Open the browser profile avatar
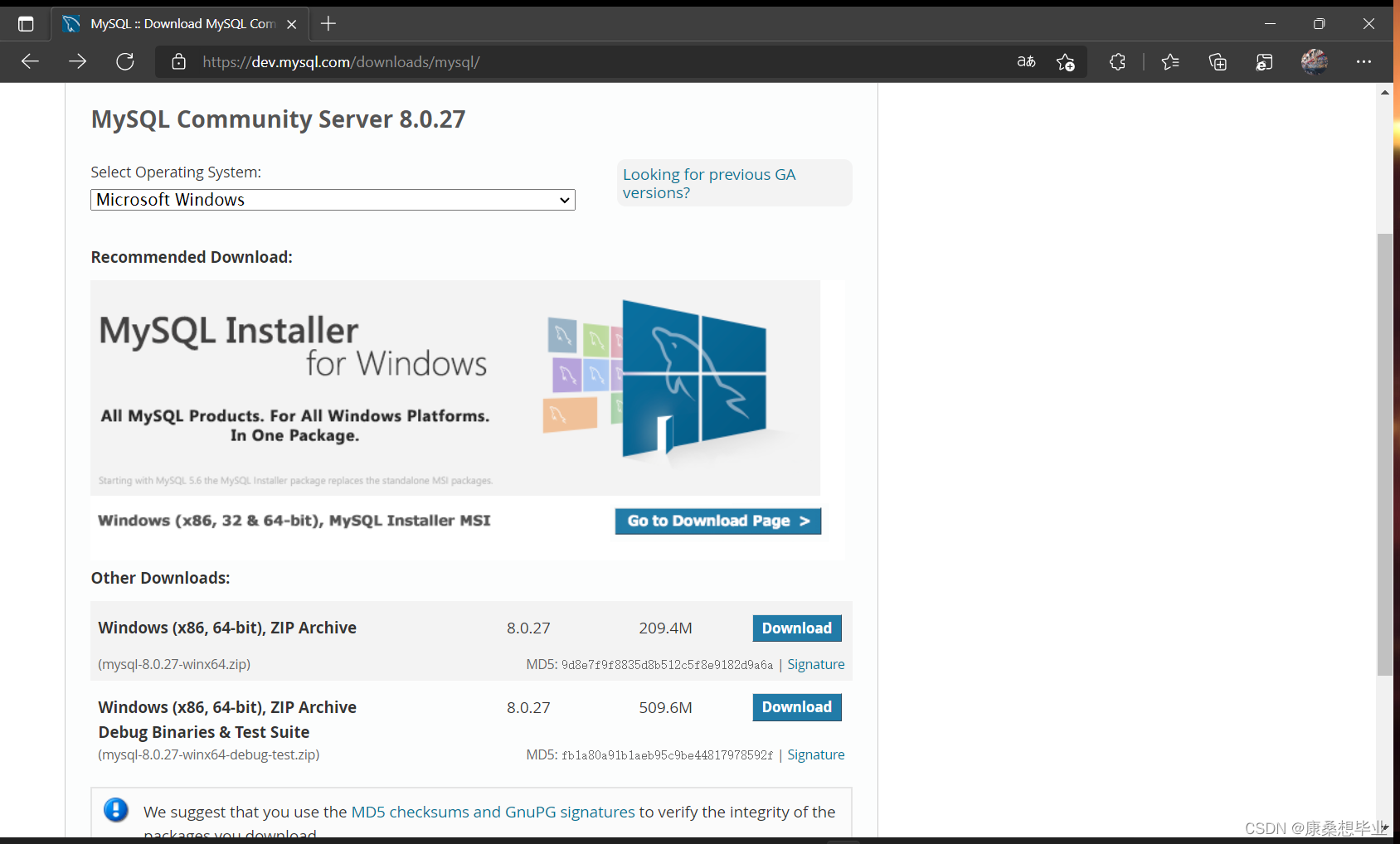The image size is (1400, 844). [x=1314, y=61]
